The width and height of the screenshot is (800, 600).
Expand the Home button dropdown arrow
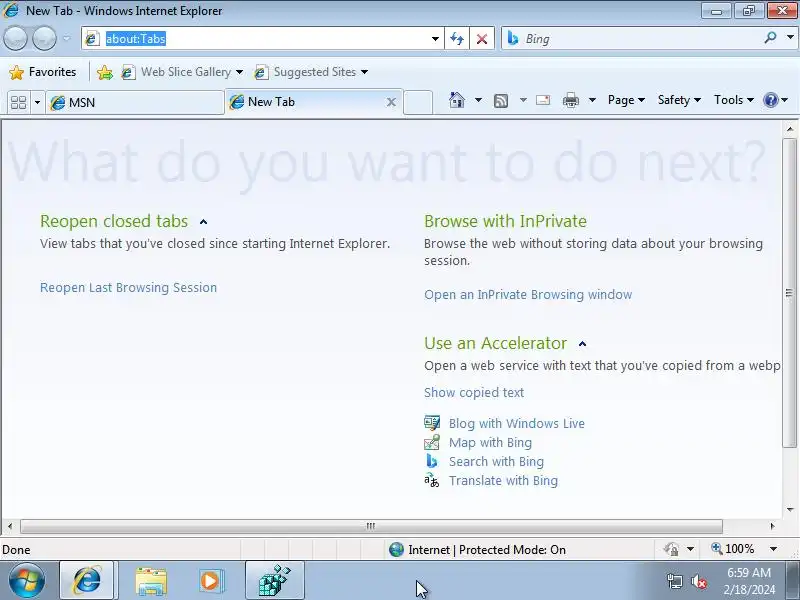tap(478, 100)
